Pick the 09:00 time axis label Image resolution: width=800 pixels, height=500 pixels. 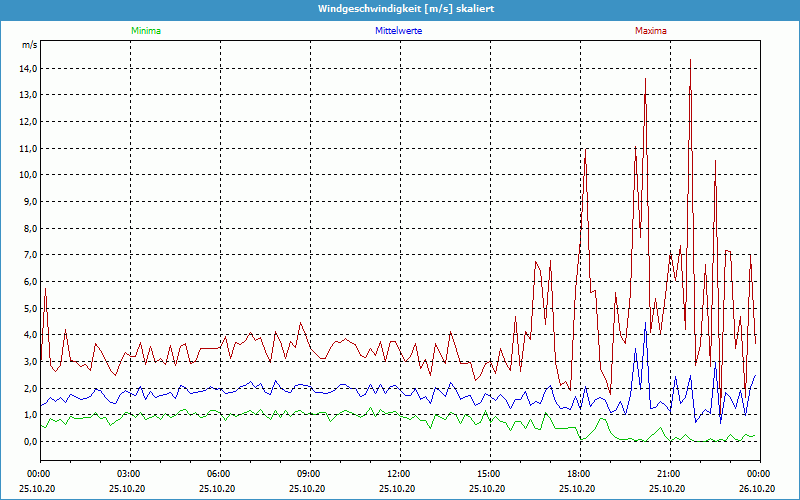[309, 474]
